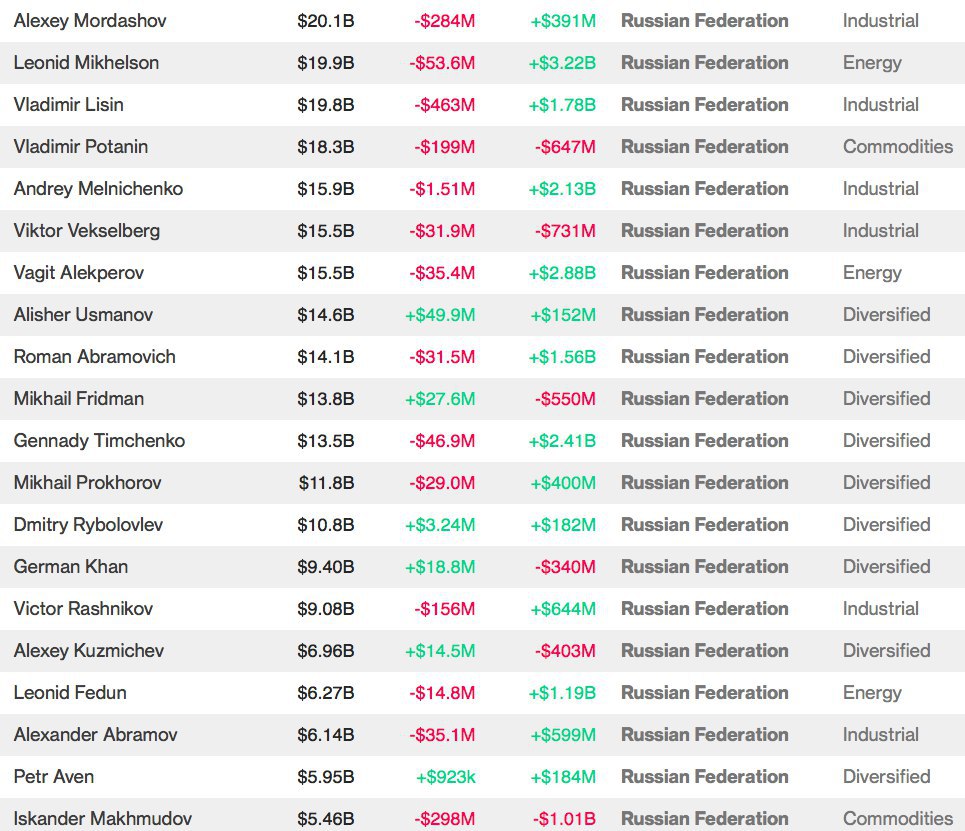
Task: Select the +$3.22B YTD change value
Action: click(x=562, y=63)
